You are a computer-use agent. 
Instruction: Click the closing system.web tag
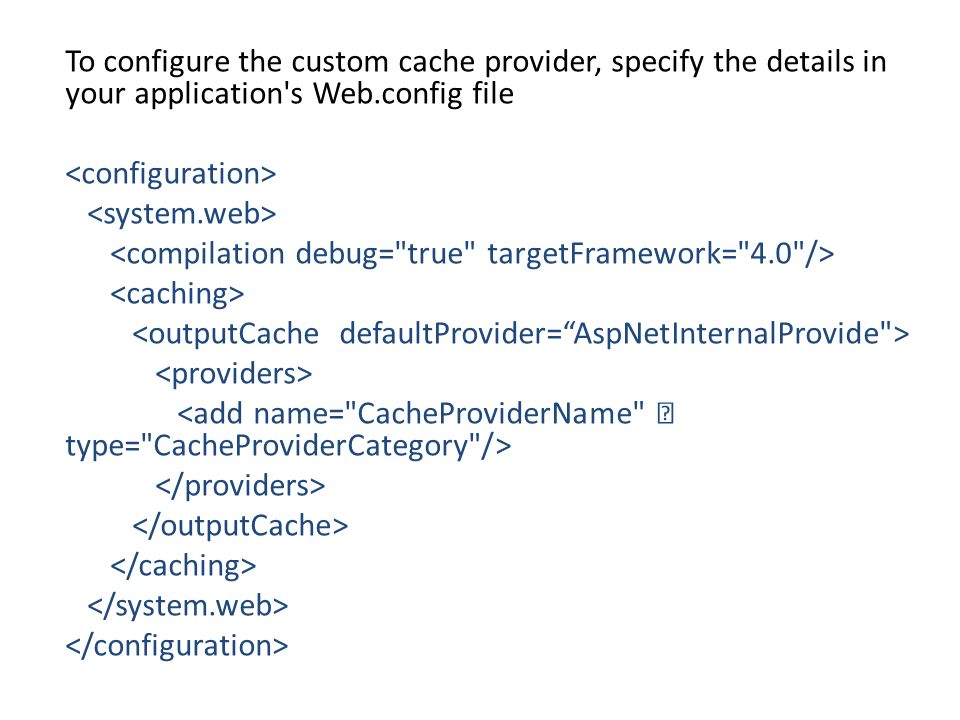pyautogui.click(x=187, y=606)
